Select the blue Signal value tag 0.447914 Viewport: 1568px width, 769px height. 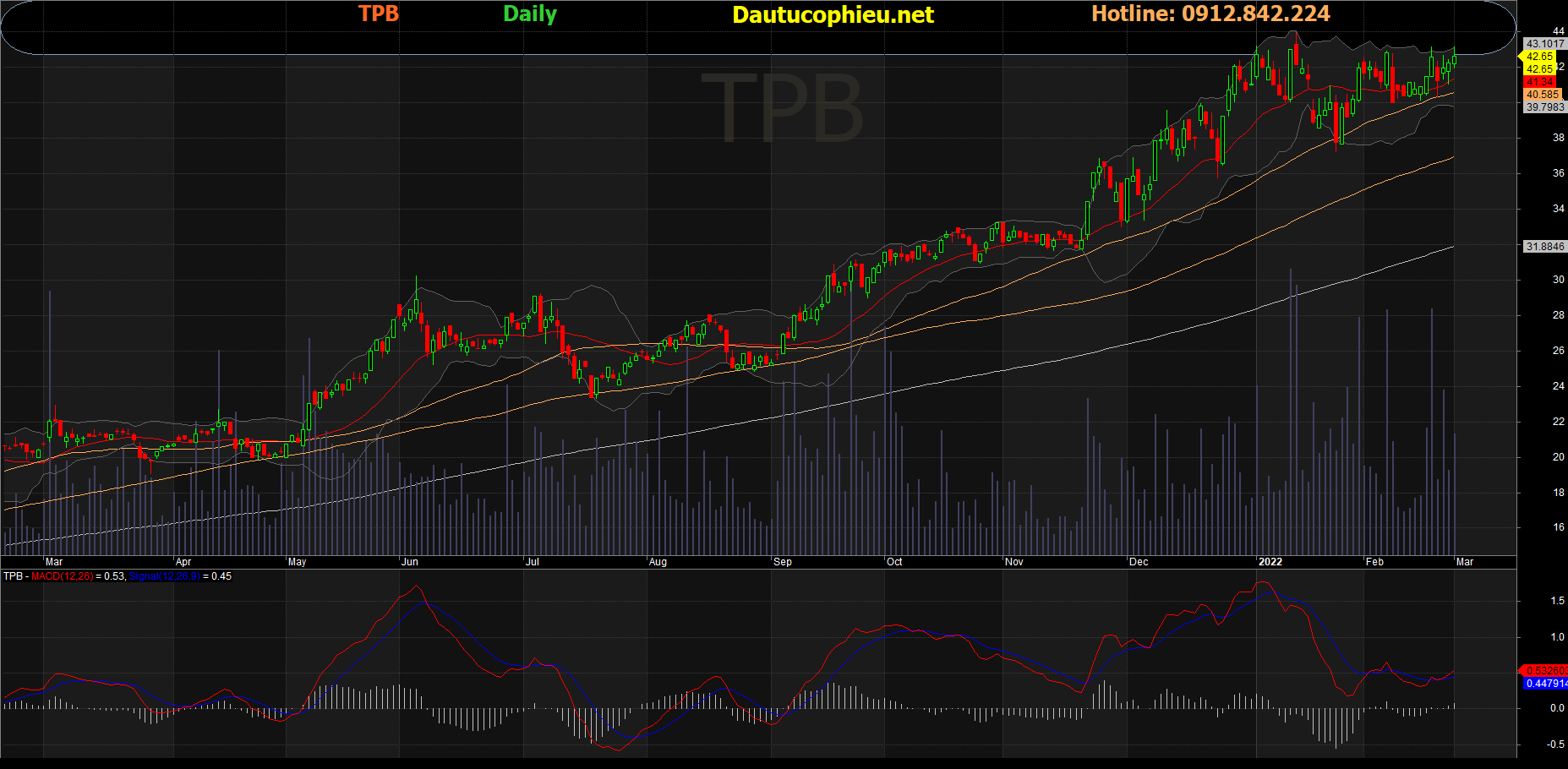coord(1545,684)
